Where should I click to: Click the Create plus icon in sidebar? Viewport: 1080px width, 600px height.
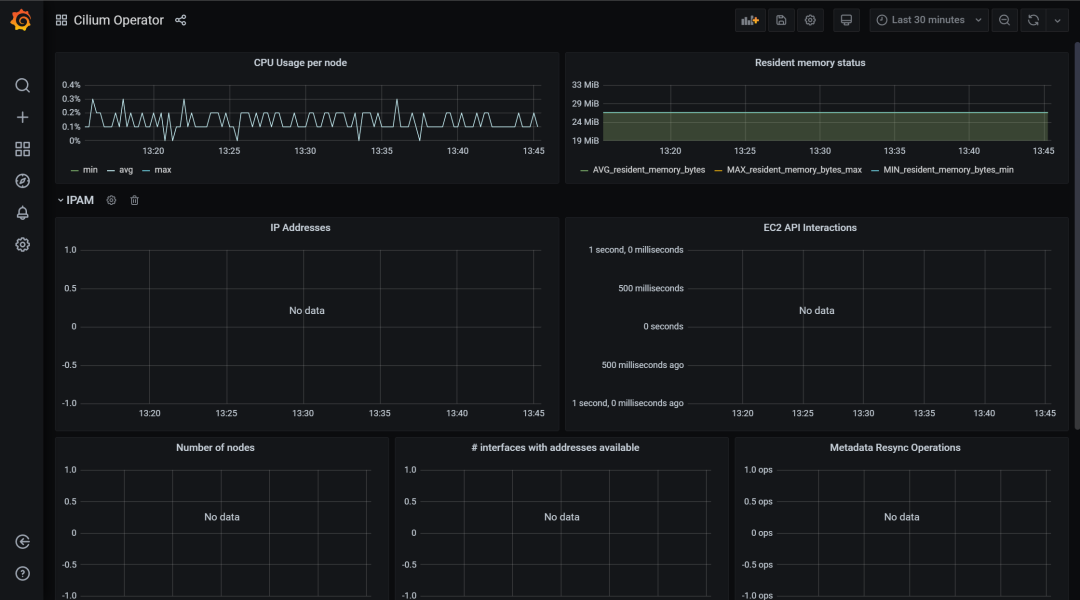(x=22, y=117)
